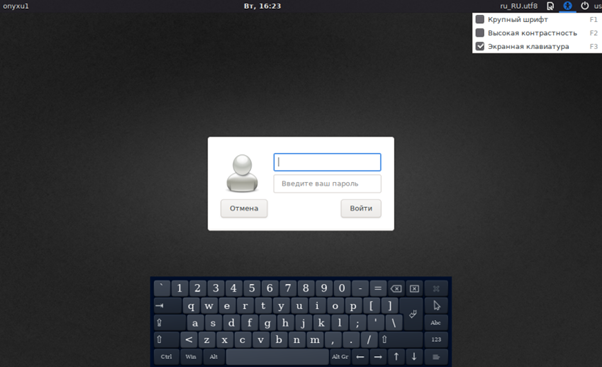Click the password field Введите ваш пароль

327,184
